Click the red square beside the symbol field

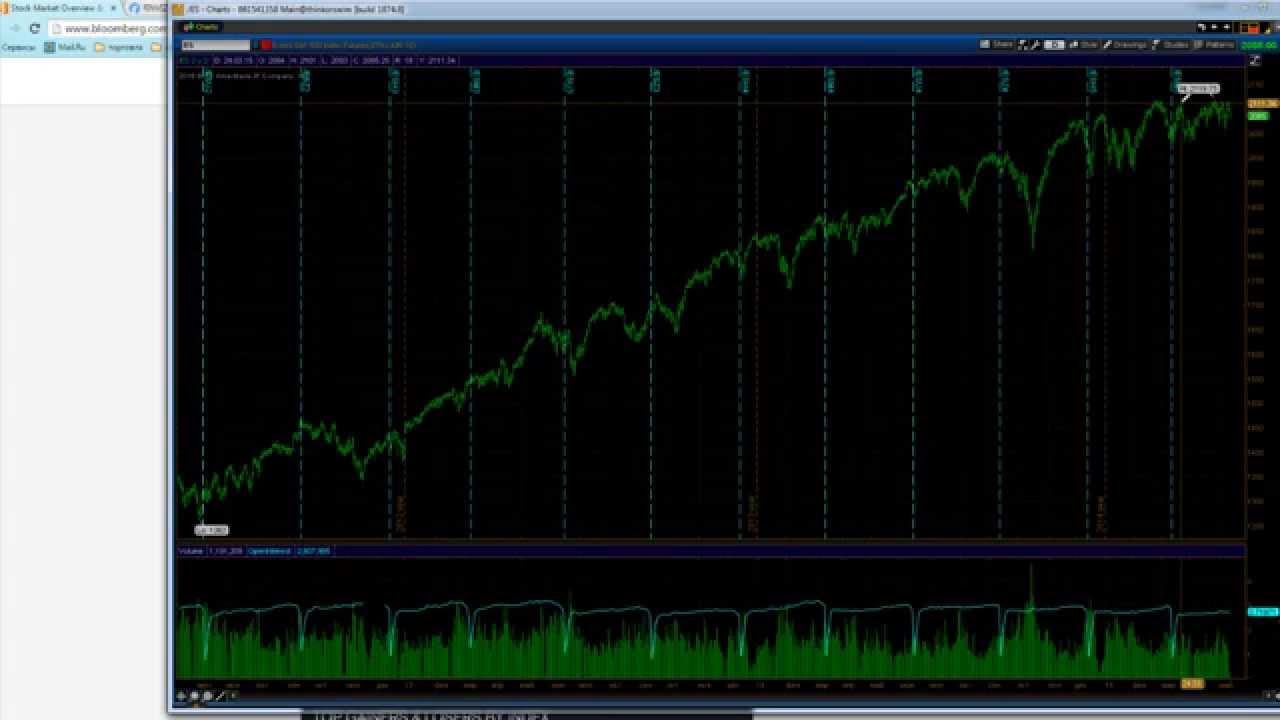[267, 45]
